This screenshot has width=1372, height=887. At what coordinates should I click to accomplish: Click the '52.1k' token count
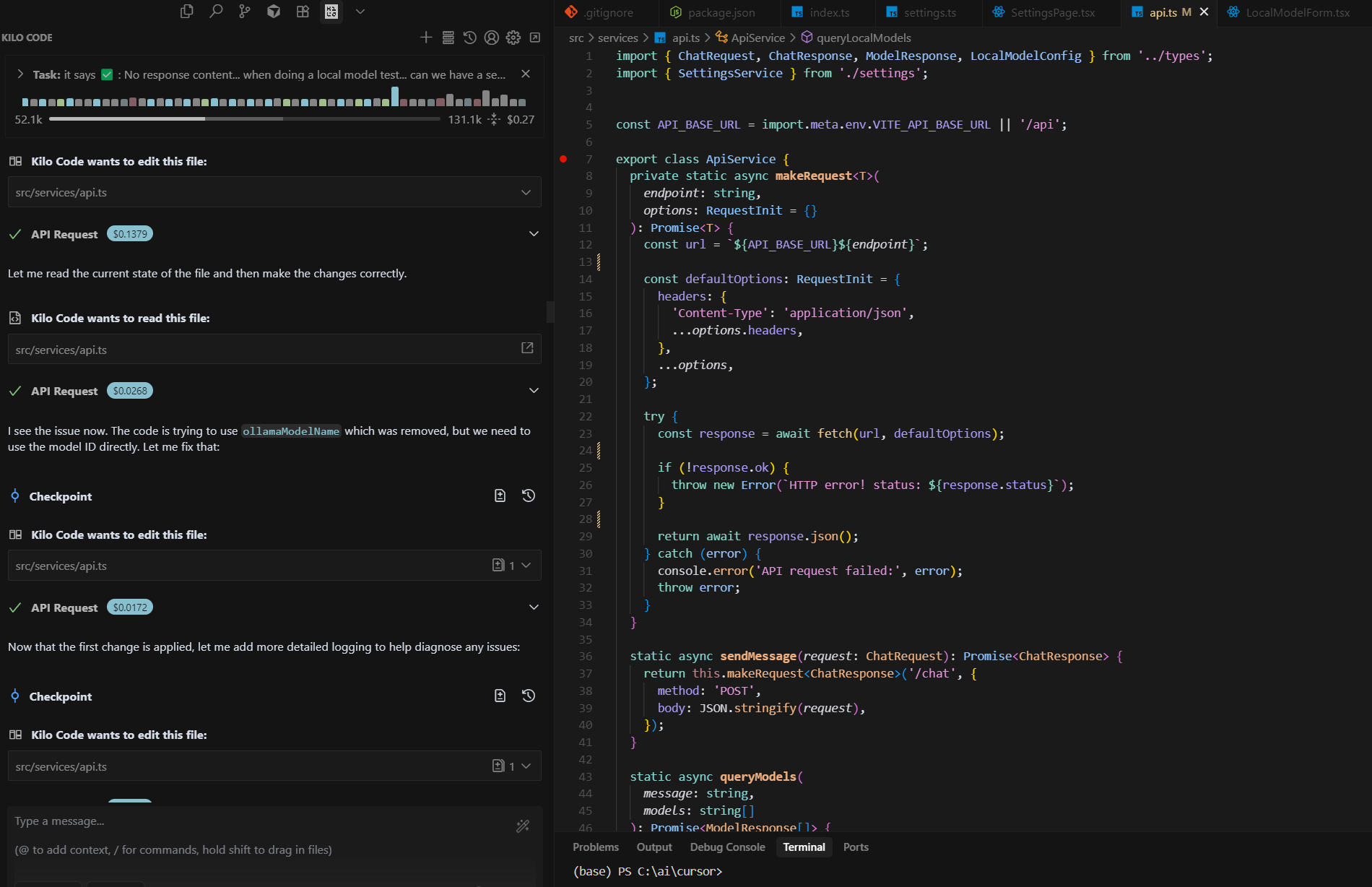(x=28, y=119)
